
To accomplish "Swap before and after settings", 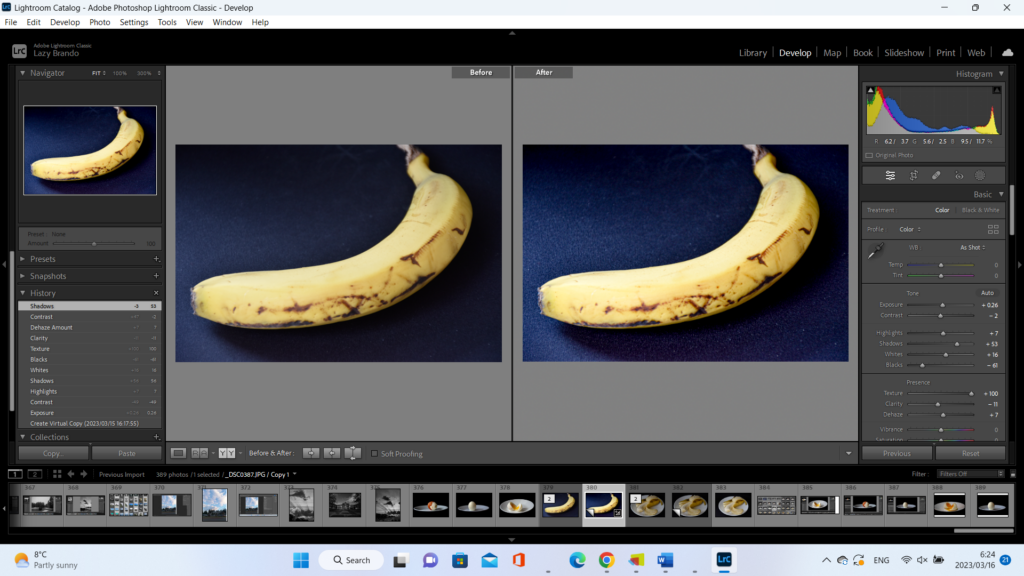I will click(352, 453).
